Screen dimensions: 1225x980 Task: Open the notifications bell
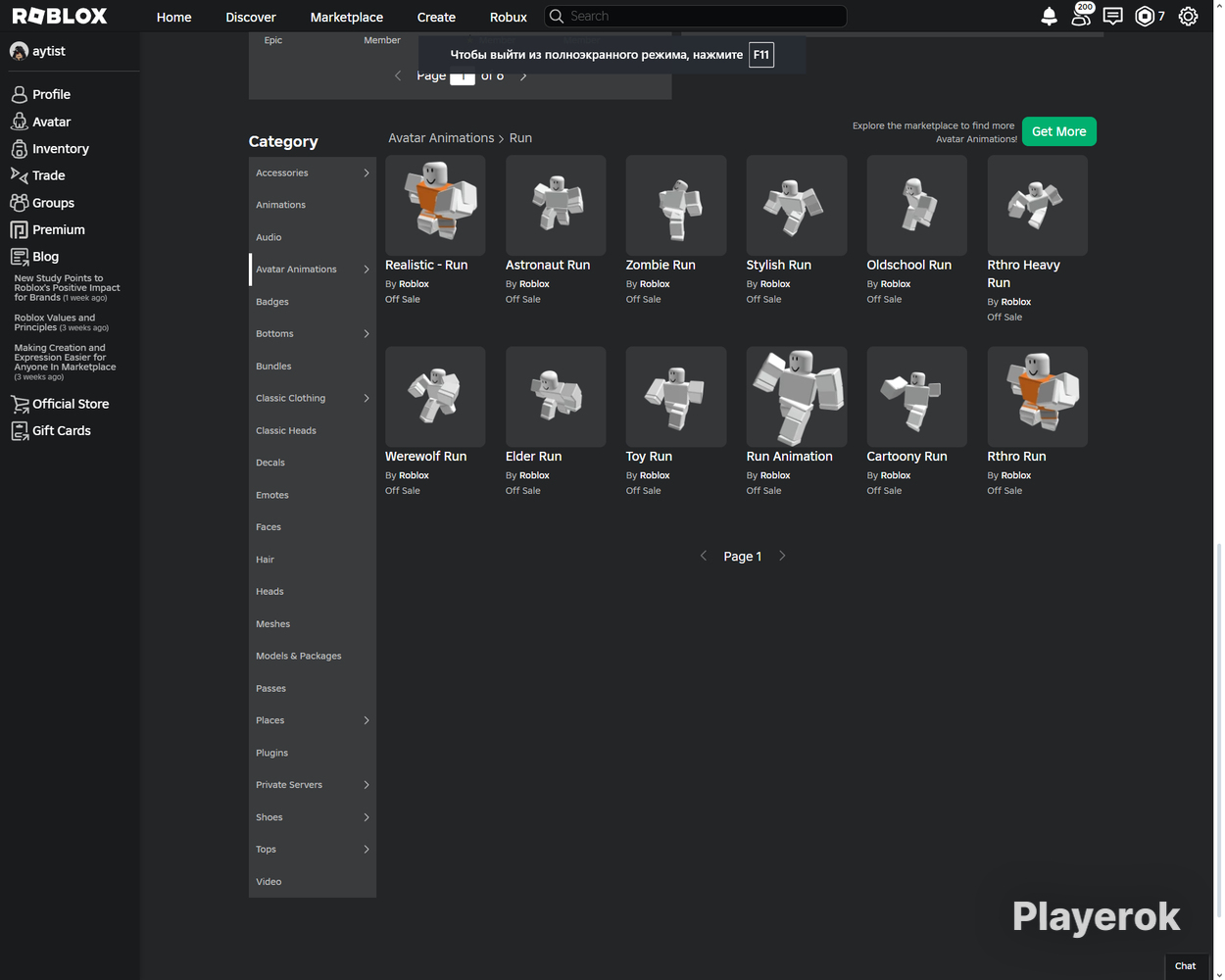point(1049,17)
